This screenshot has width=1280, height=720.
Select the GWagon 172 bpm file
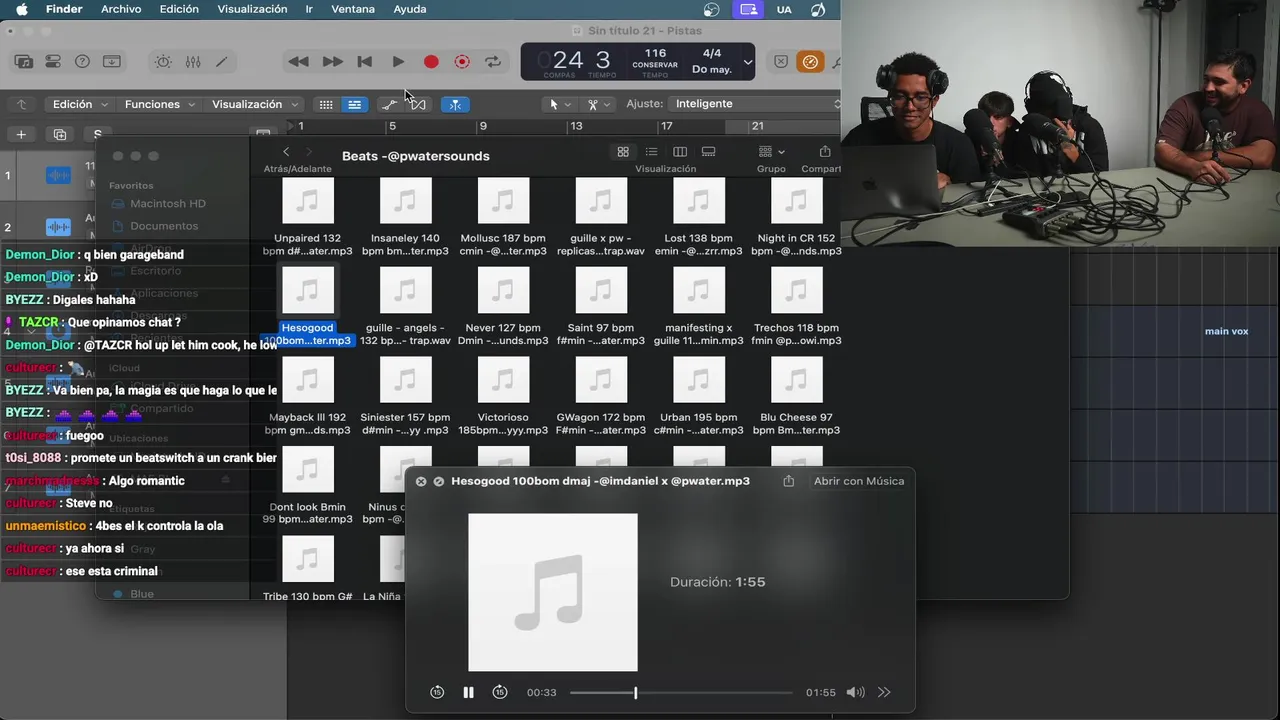601,397
